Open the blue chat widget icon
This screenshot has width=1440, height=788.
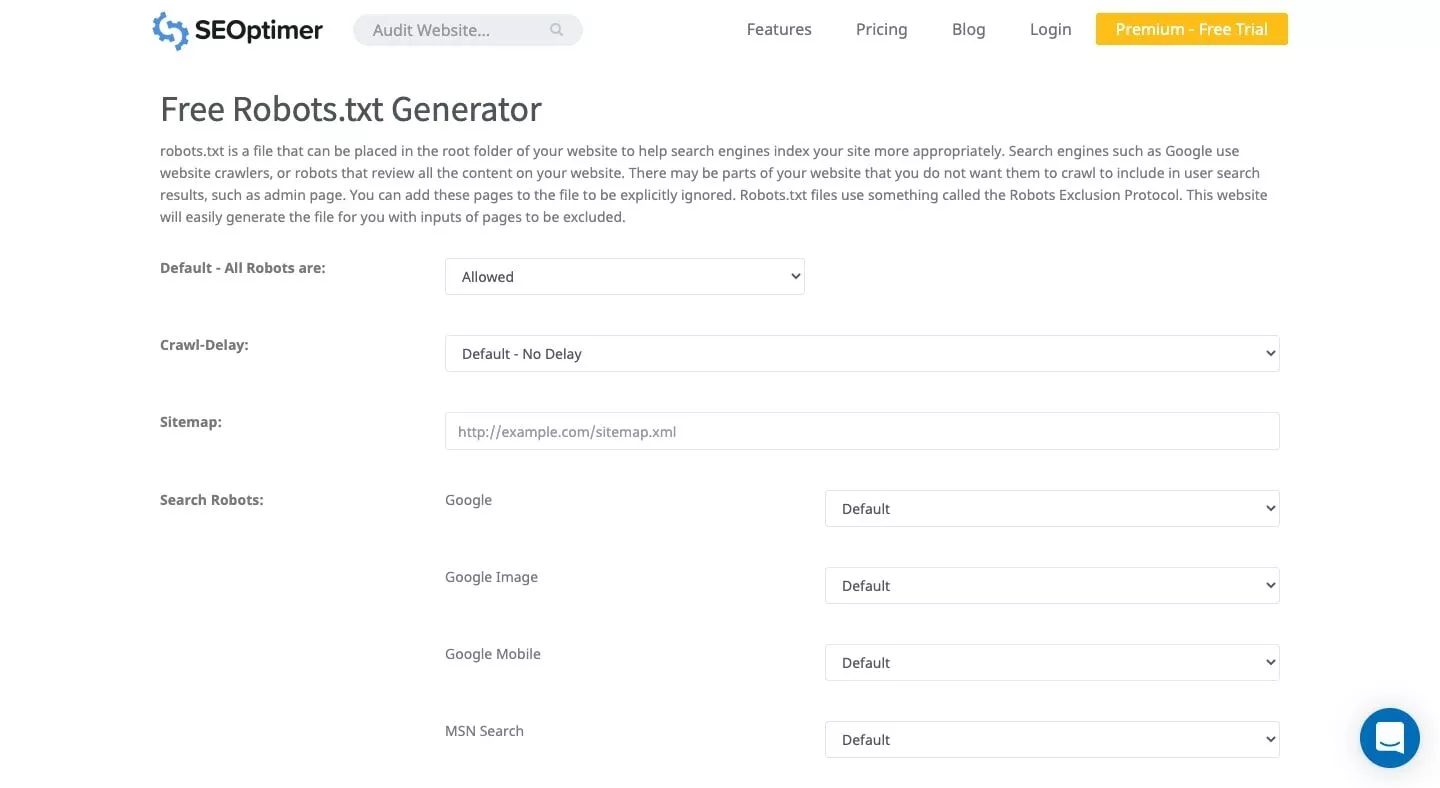coord(1390,738)
